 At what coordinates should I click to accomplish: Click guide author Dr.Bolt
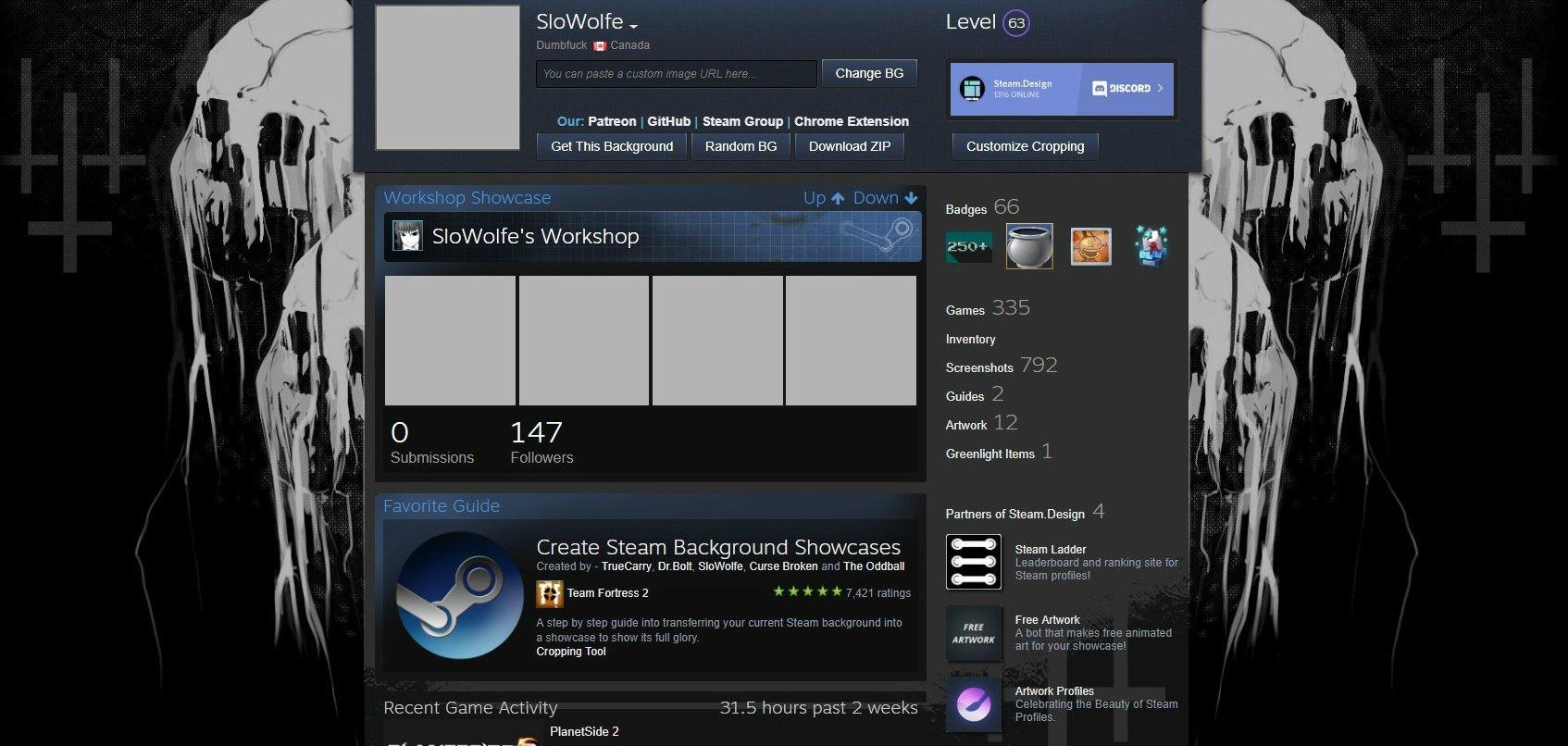click(x=675, y=566)
